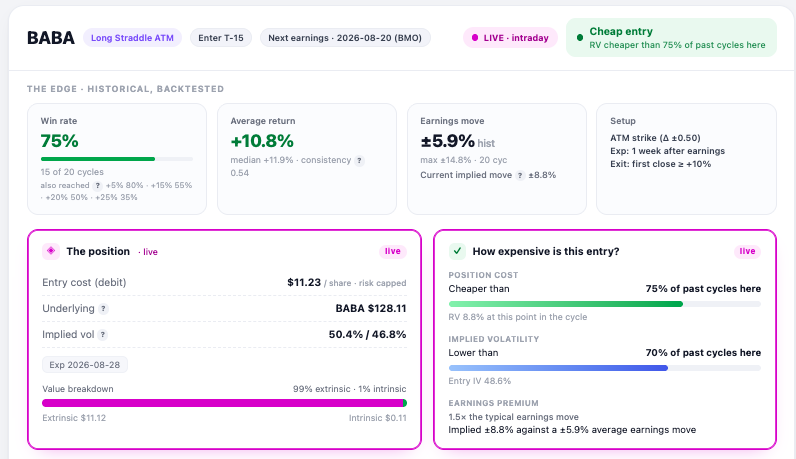The image size is (796, 459).
Task: Click 'RV 8.8% at this point in the cycle'
Action: point(518,317)
